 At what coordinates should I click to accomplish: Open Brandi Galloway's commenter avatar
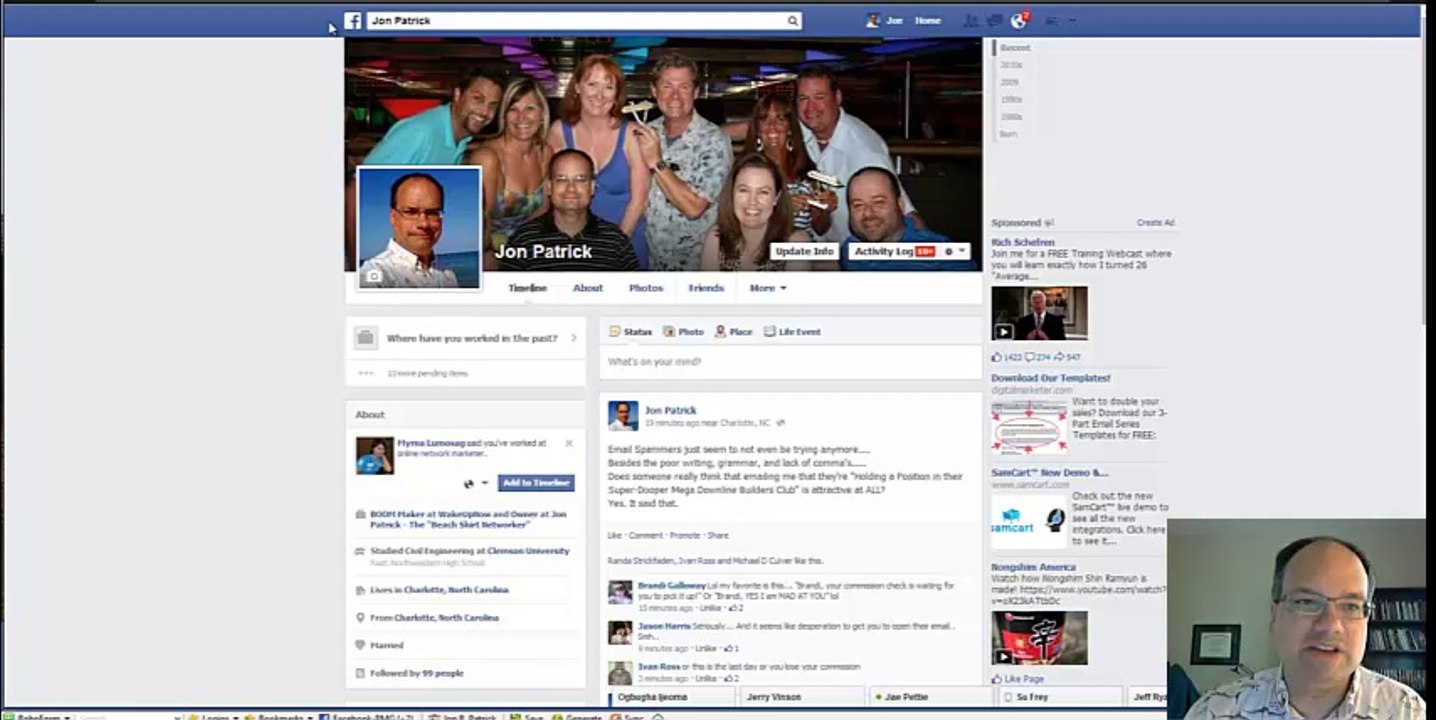tap(620, 592)
